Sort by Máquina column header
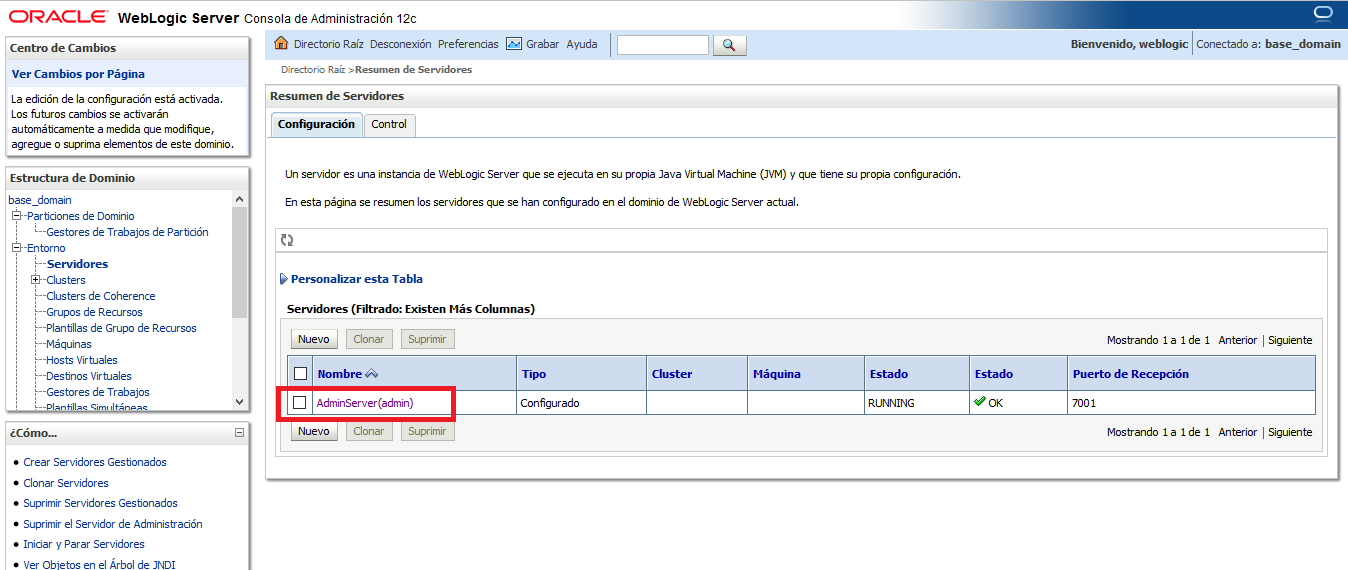The width and height of the screenshot is (1348, 570). [777, 374]
